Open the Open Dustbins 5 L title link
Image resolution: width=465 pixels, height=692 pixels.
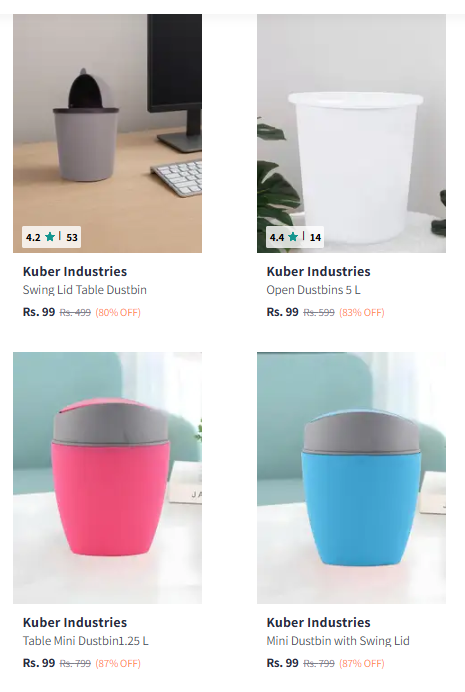point(313,290)
